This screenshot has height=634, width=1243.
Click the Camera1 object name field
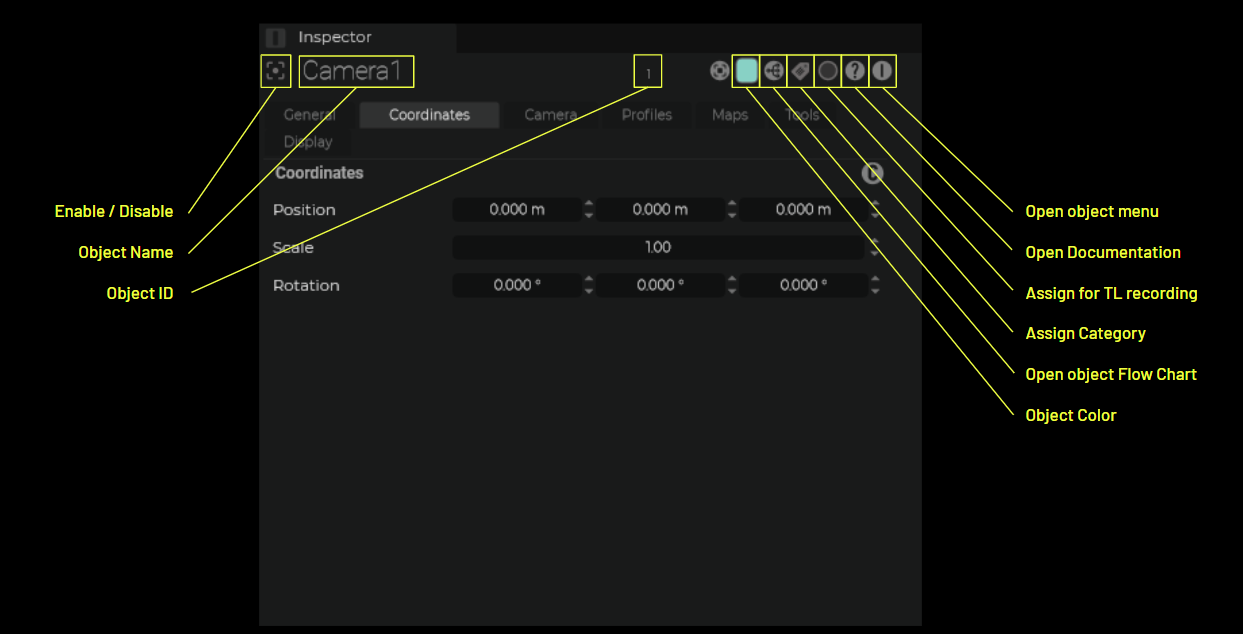pos(355,72)
